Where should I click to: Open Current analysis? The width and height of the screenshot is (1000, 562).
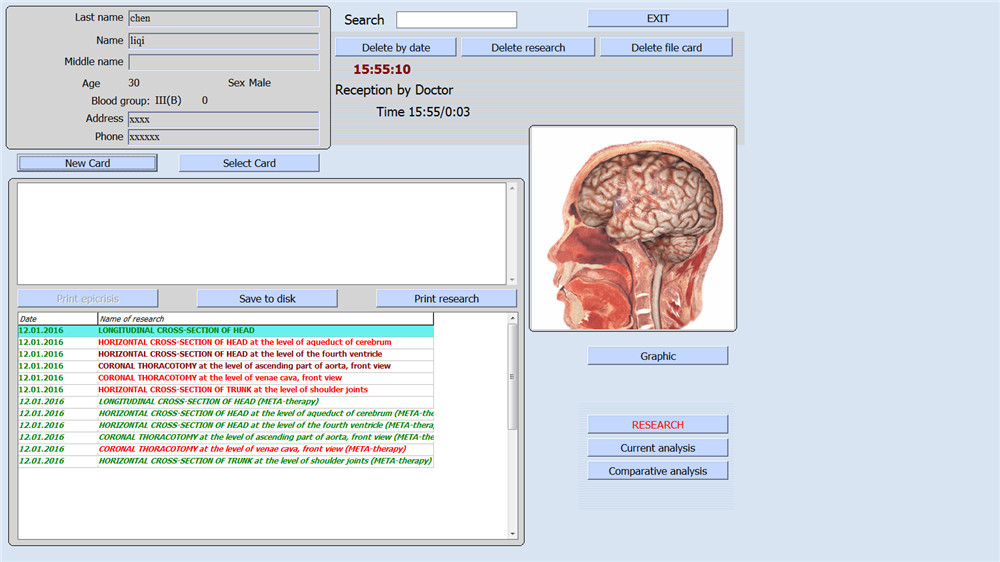[x=658, y=448]
